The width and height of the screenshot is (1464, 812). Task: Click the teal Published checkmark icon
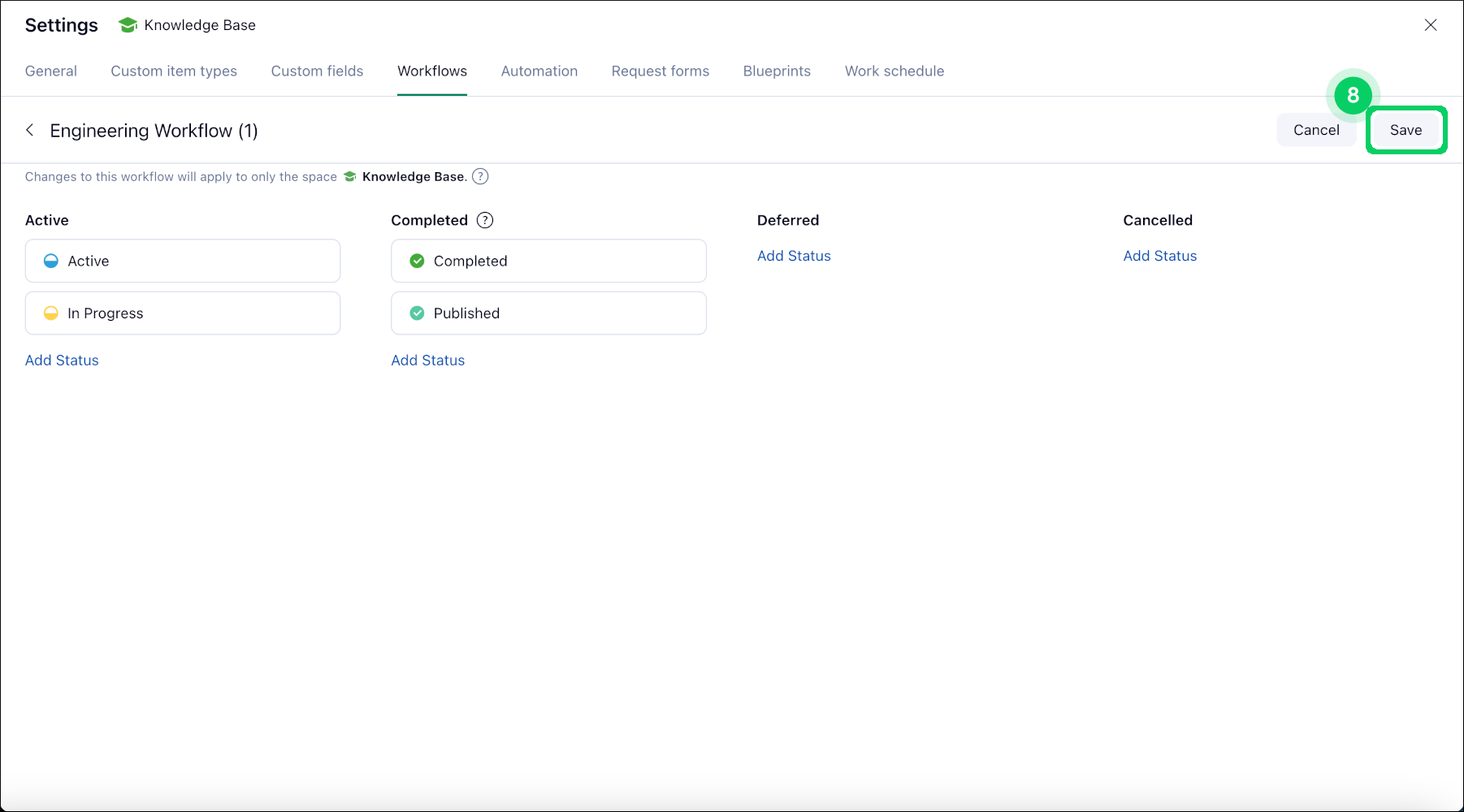[x=417, y=313]
